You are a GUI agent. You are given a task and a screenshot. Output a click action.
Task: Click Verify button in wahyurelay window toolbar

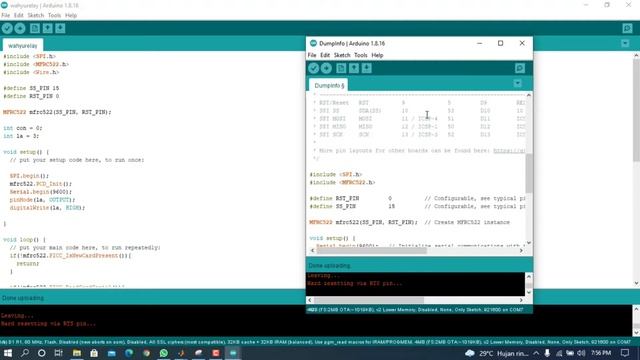pyautogui.click(x=7, y=28)
